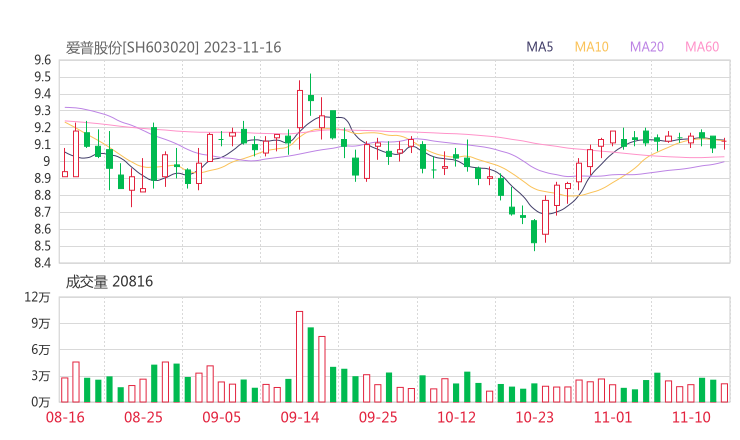Image resolution: width=740 pixels, height=440 pixels.
Task: Click the MA10 legend label
Action: coord(591,47)
